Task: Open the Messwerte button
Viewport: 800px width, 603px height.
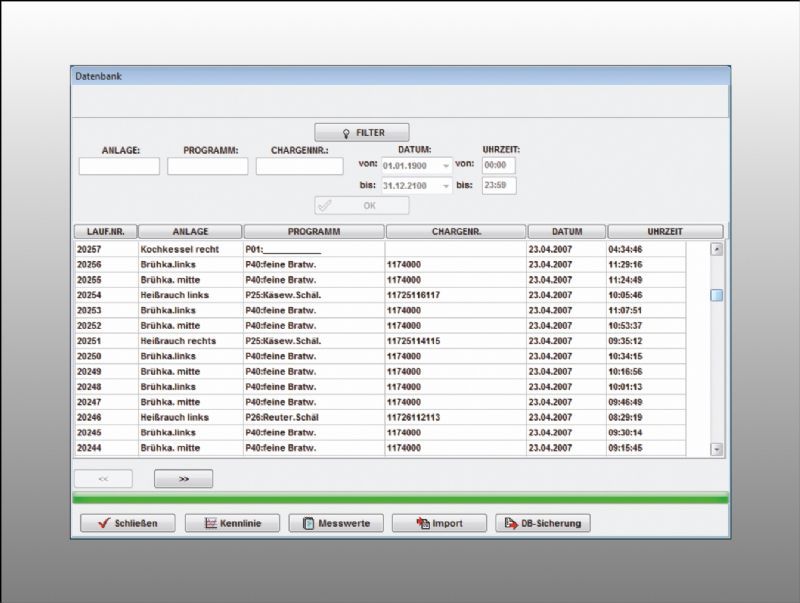Action: [336, 523]
